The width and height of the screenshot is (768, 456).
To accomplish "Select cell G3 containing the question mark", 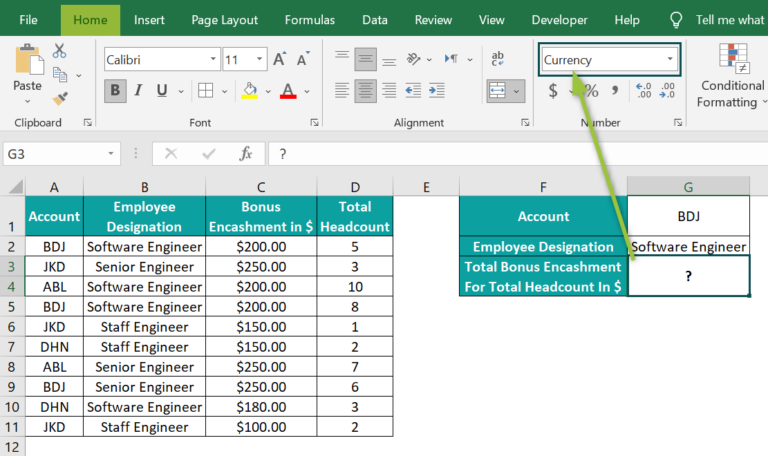I will tap(688, 276).
